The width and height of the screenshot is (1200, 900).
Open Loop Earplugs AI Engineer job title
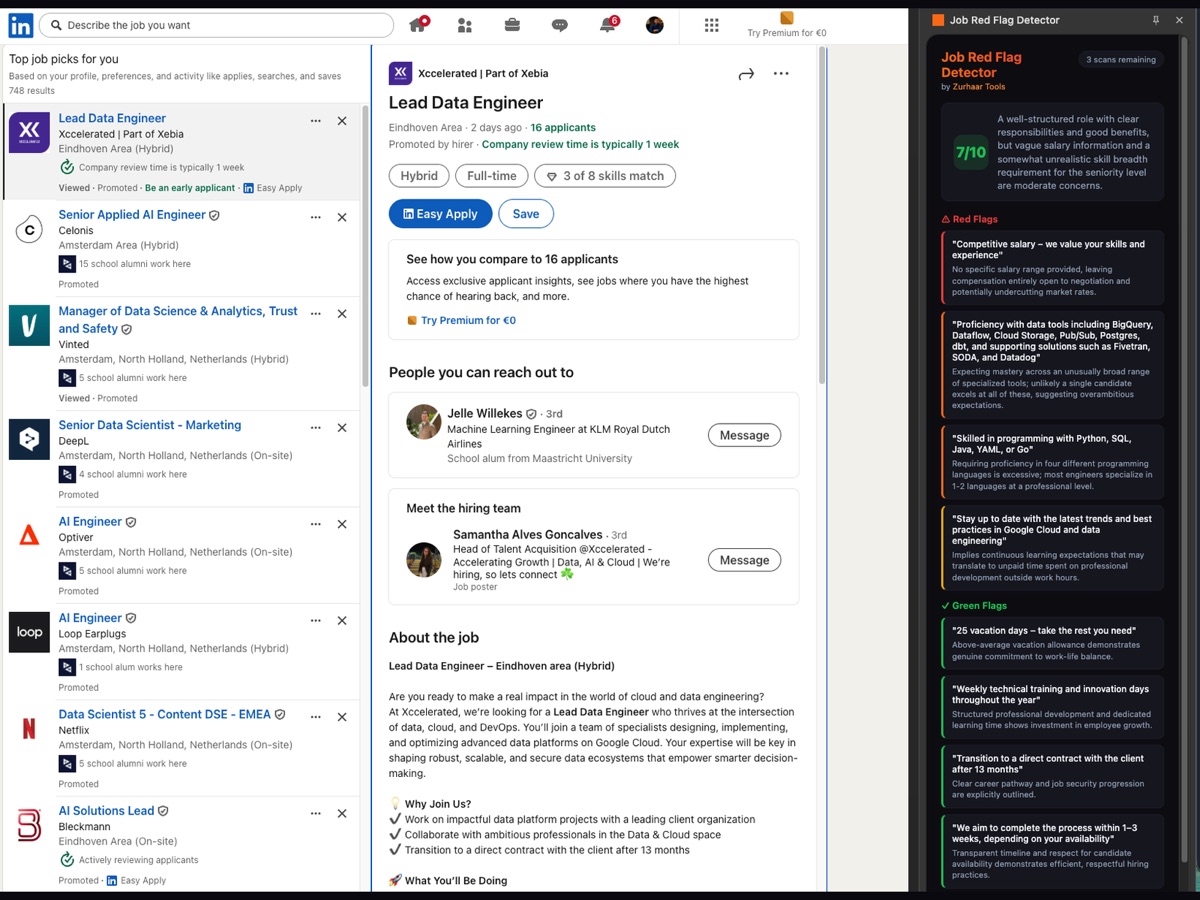(x=90, y=618)
